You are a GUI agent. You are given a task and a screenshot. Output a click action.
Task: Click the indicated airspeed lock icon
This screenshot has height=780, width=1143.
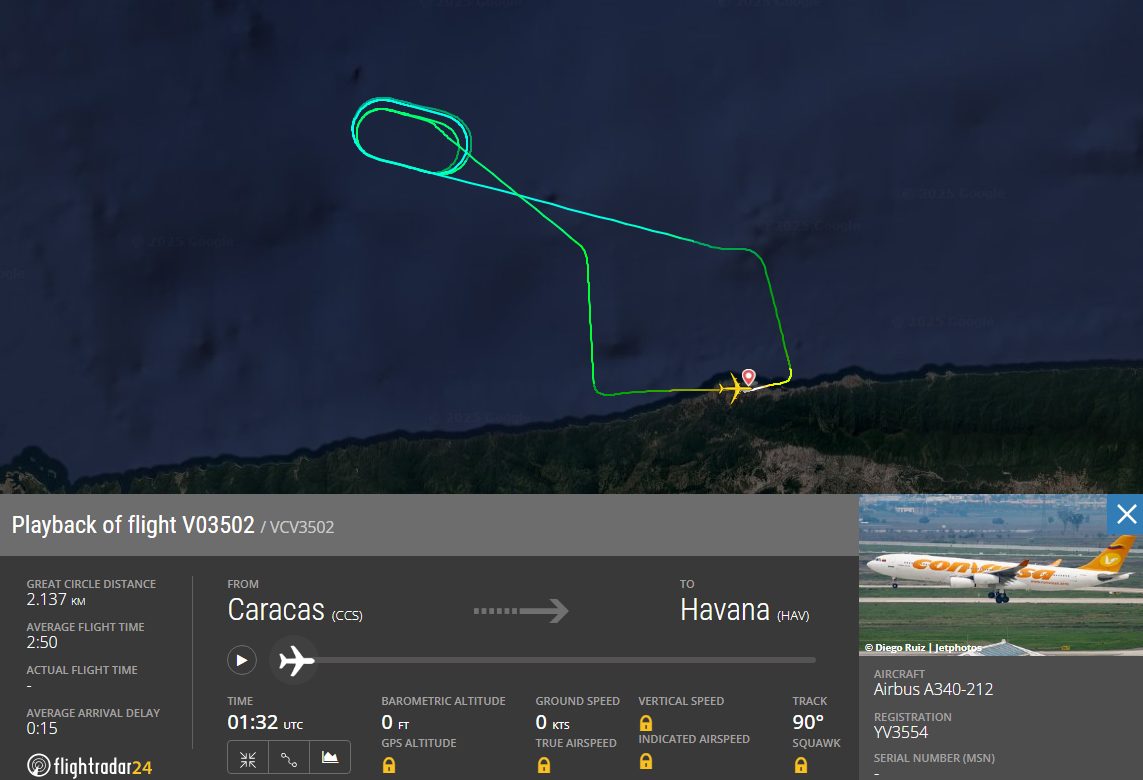(645, 761)
